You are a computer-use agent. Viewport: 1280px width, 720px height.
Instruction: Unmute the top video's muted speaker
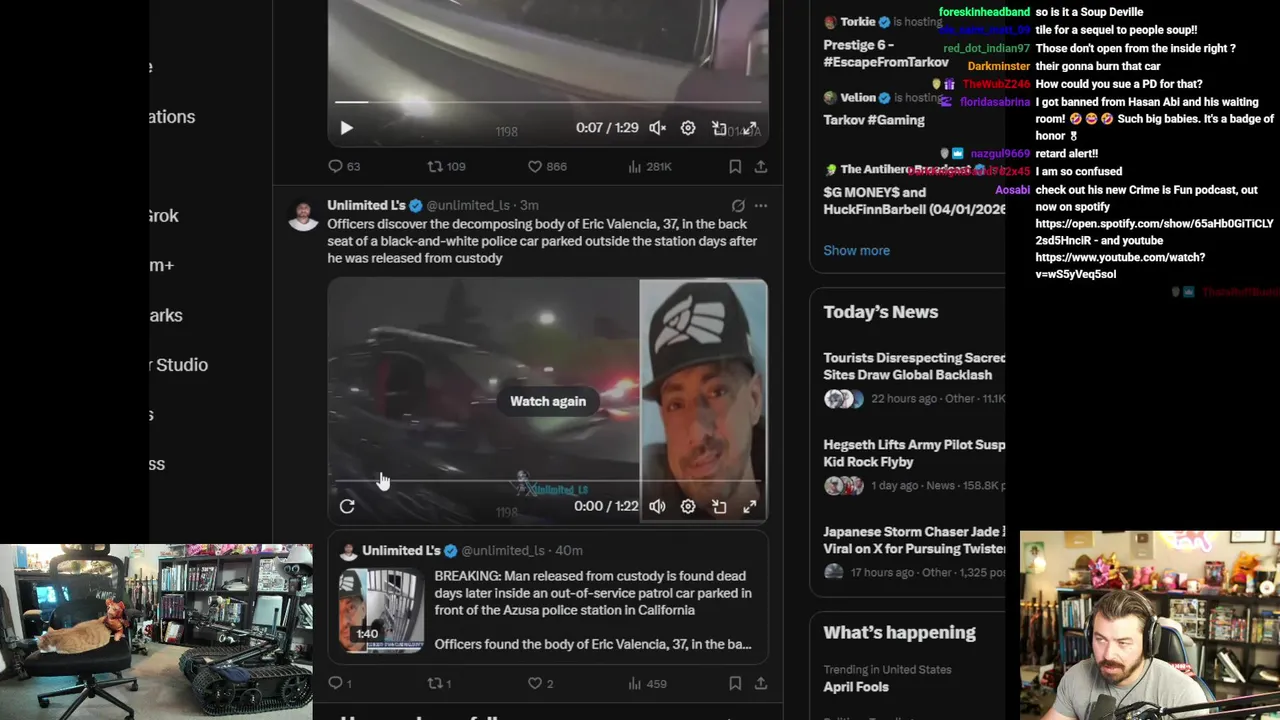pos(657,128)
